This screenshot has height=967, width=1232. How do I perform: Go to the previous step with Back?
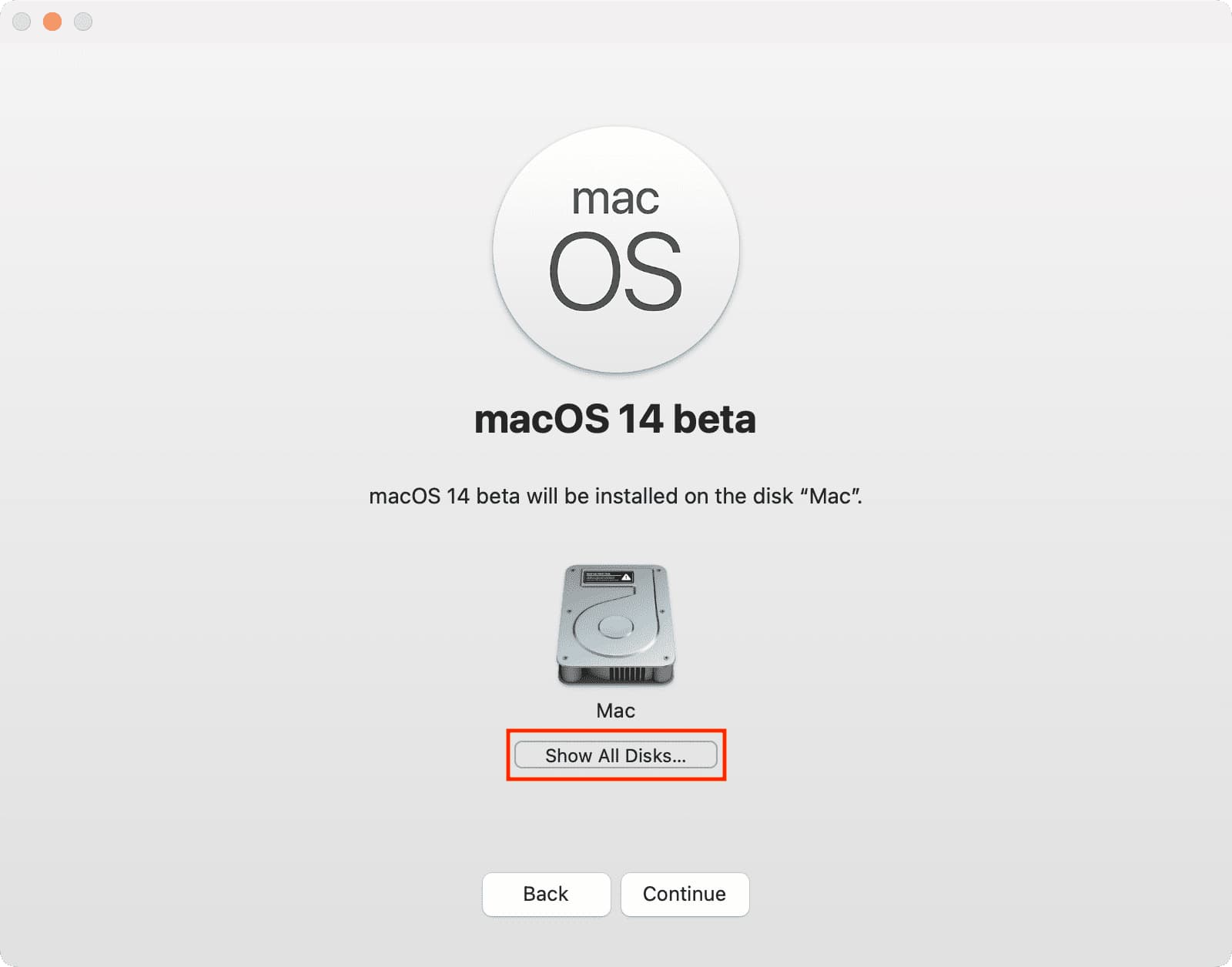546,894
